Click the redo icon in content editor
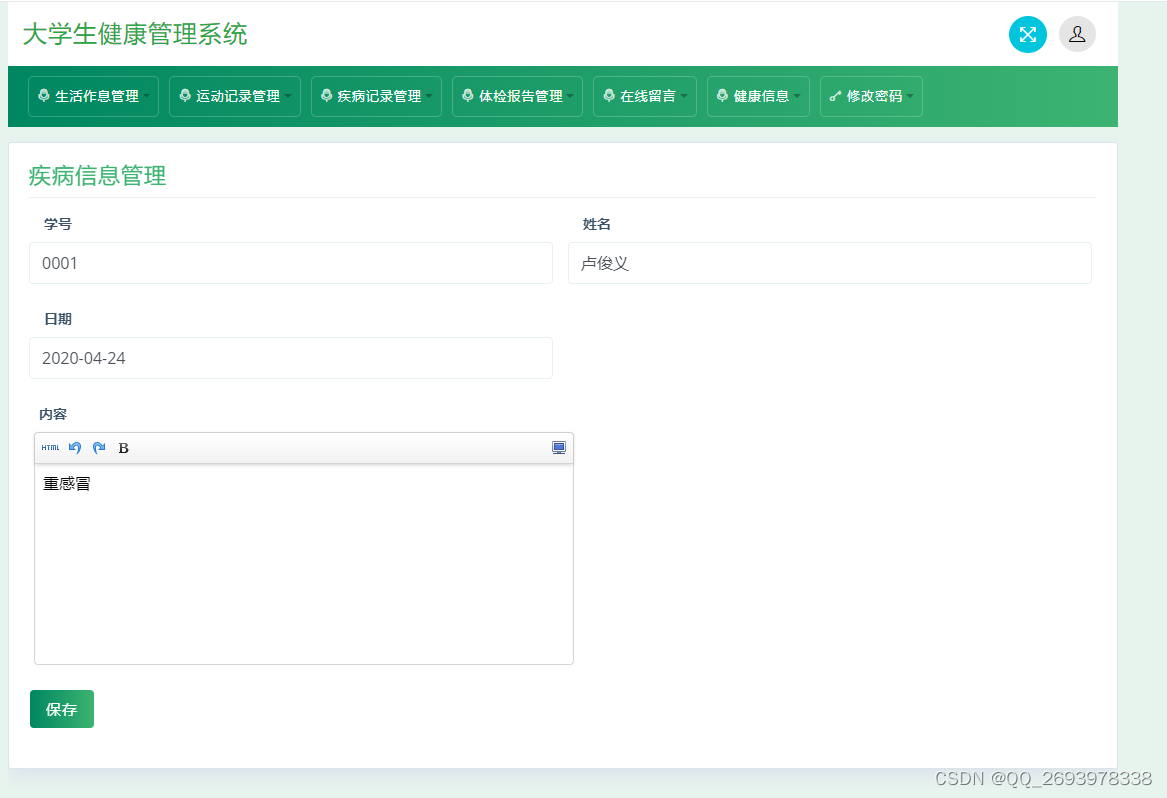The image size is (1167, 798). click(x=99, y=447)
